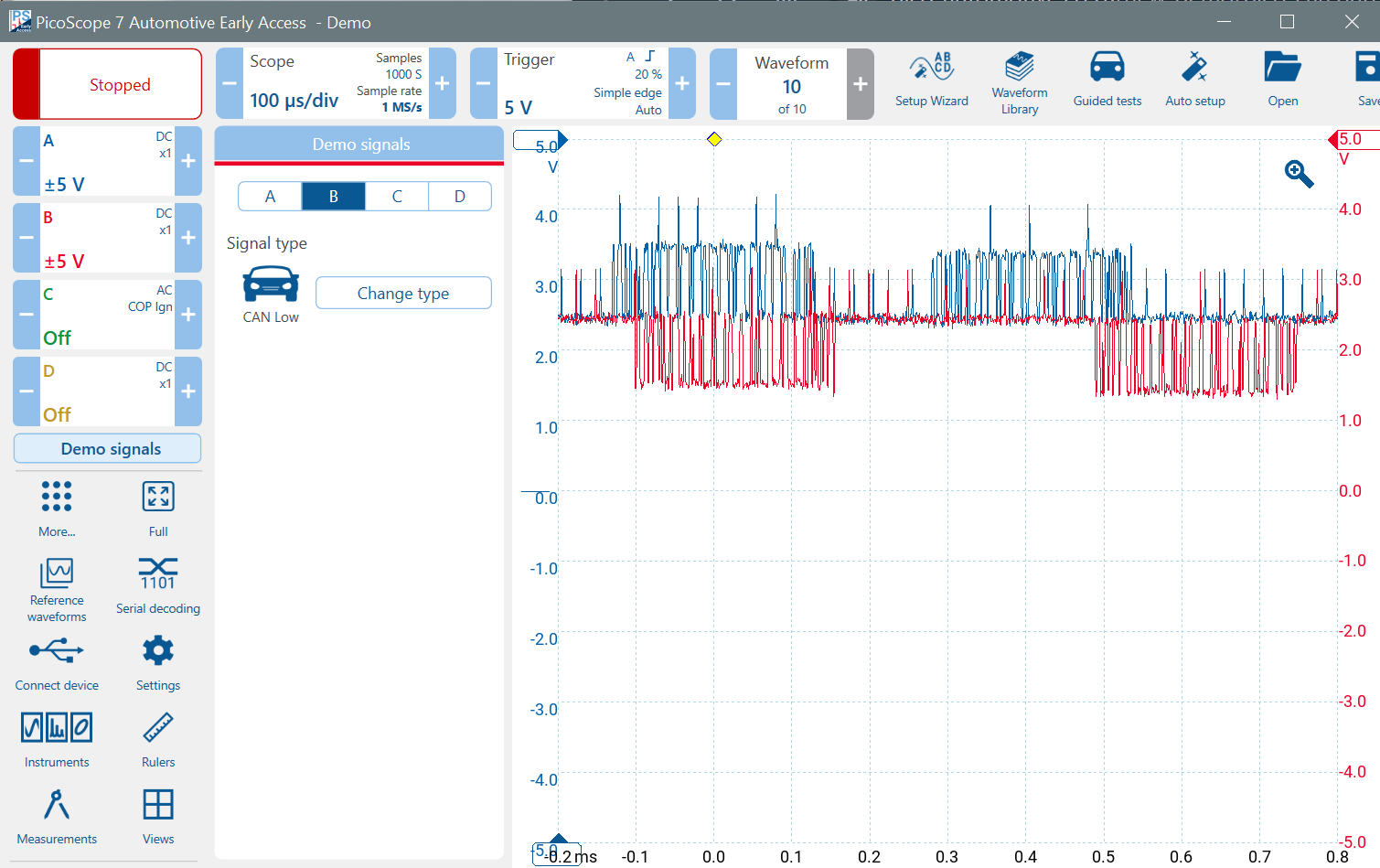The width and height of the screenshot is (1380, 868).
Task: Select demo signal tab D
Action: click(x=460, y=197)
